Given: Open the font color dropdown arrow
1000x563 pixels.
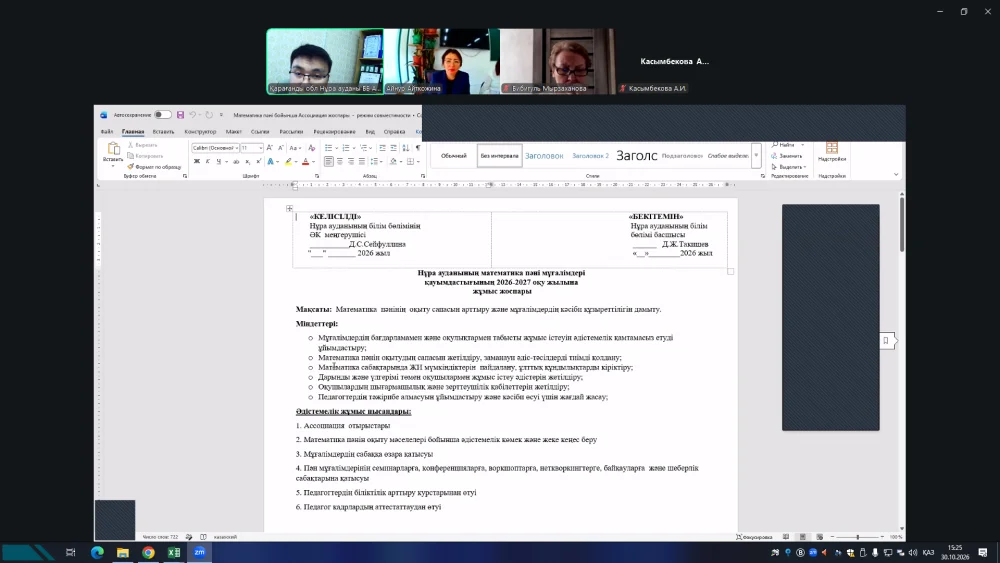Looking at the screenshot, I should tap(313, 162).
